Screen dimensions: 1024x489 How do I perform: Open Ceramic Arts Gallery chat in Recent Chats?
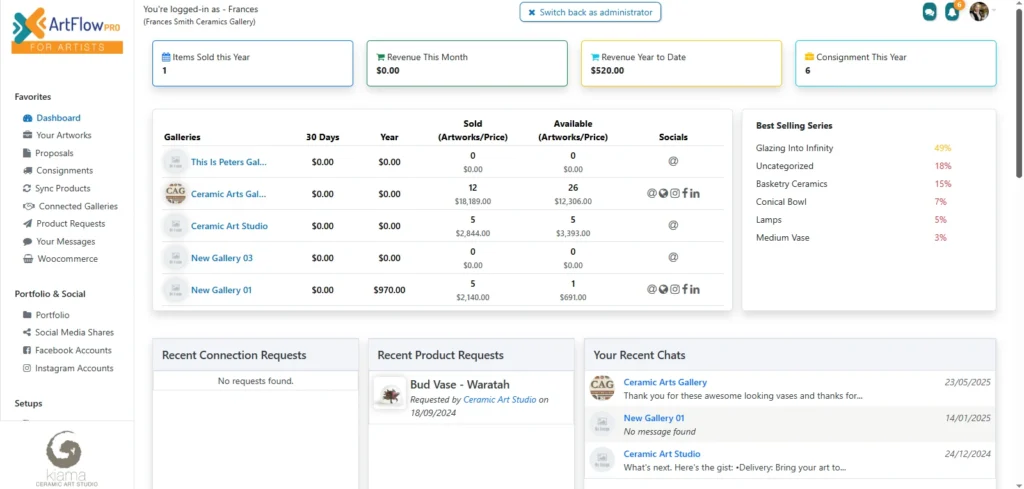pos(664,382)
